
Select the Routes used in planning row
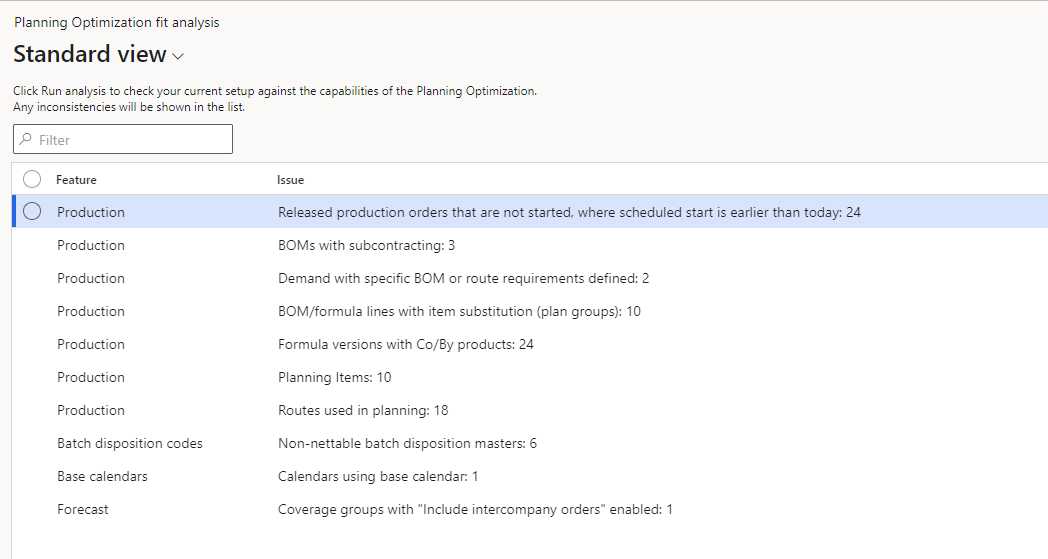click(x=362, y=410)
